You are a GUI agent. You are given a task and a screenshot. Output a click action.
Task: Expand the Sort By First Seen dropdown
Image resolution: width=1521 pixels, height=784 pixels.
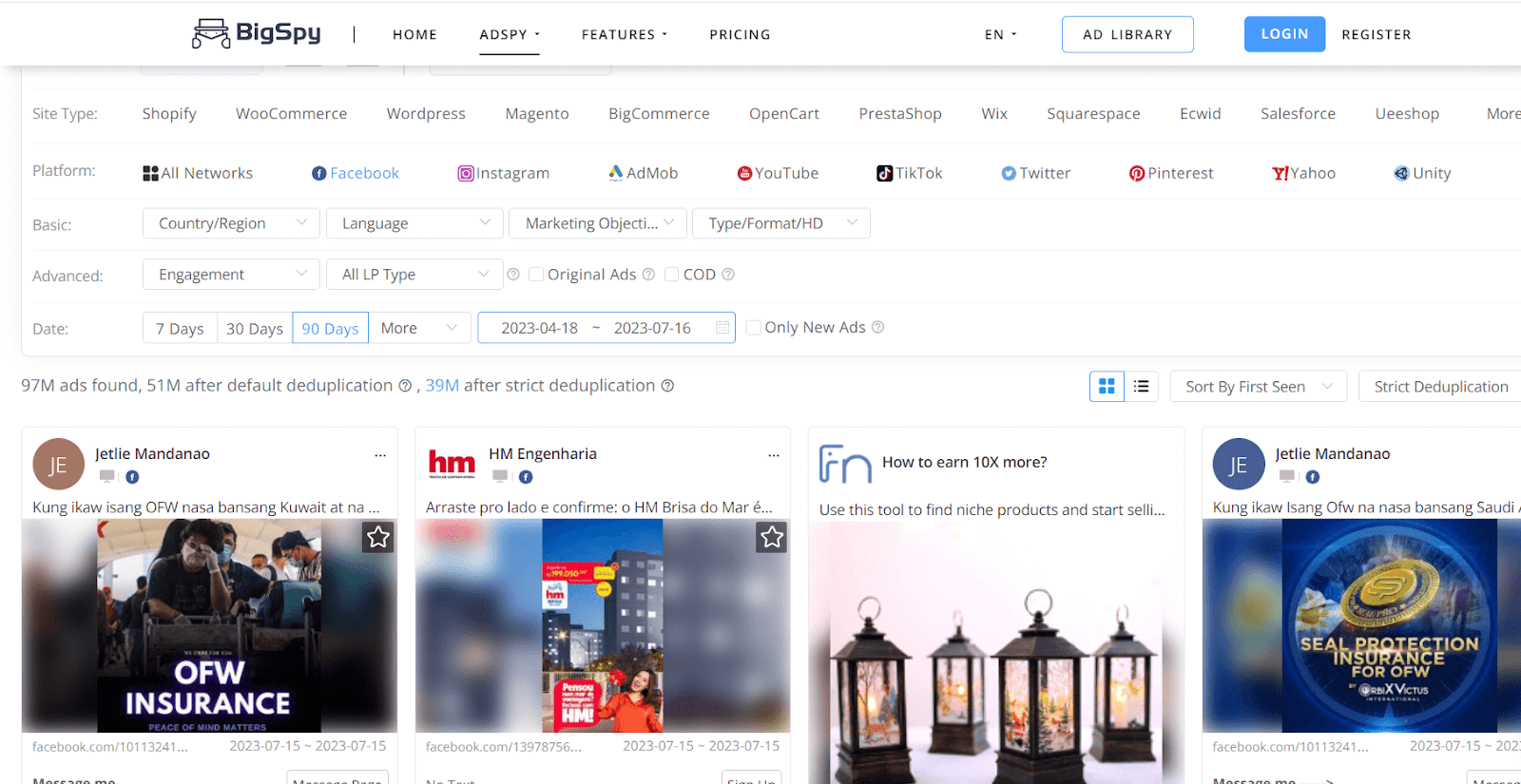tap(1258, 387)
